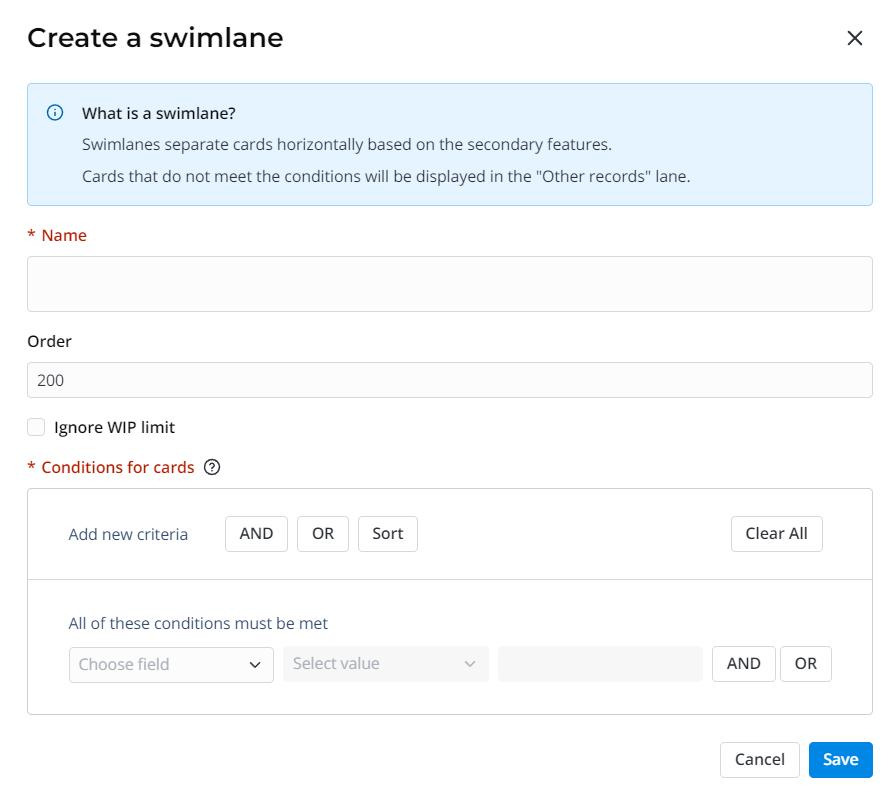This screenshot has width=896, height=801.
Task: Open the Choose field dropdown
Action: pos(160,664)
